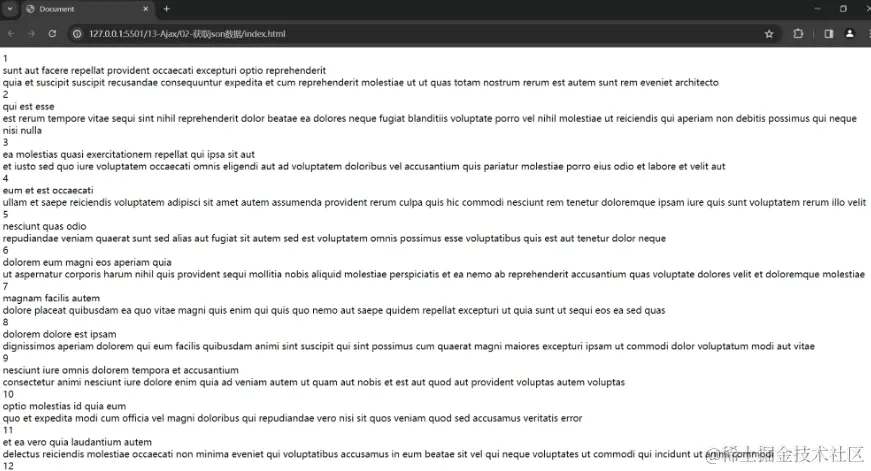This screenshot has width=871, height=471.
Task: Click the title 'nesciunt quas odio'
Action: (x=44, y=227)
